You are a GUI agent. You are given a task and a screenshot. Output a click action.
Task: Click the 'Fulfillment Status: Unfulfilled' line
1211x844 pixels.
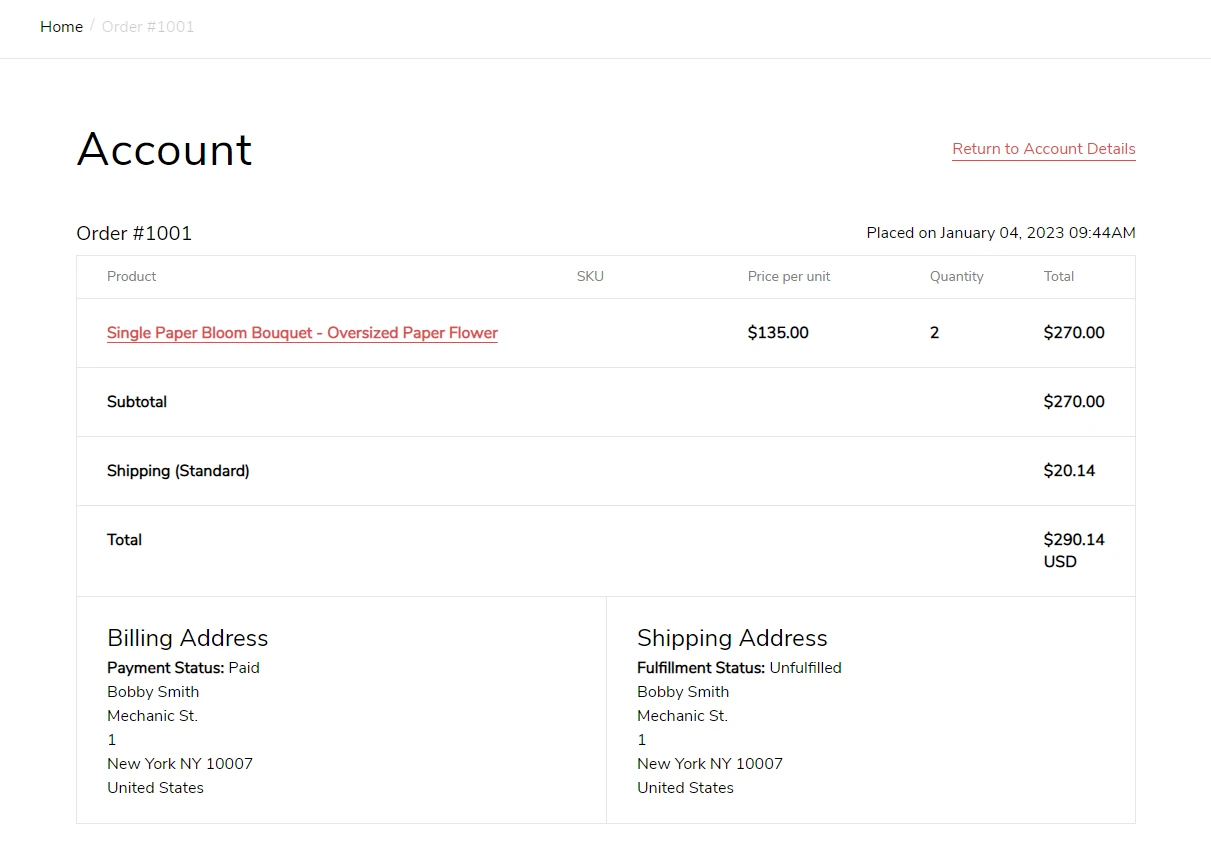(739, 668)
